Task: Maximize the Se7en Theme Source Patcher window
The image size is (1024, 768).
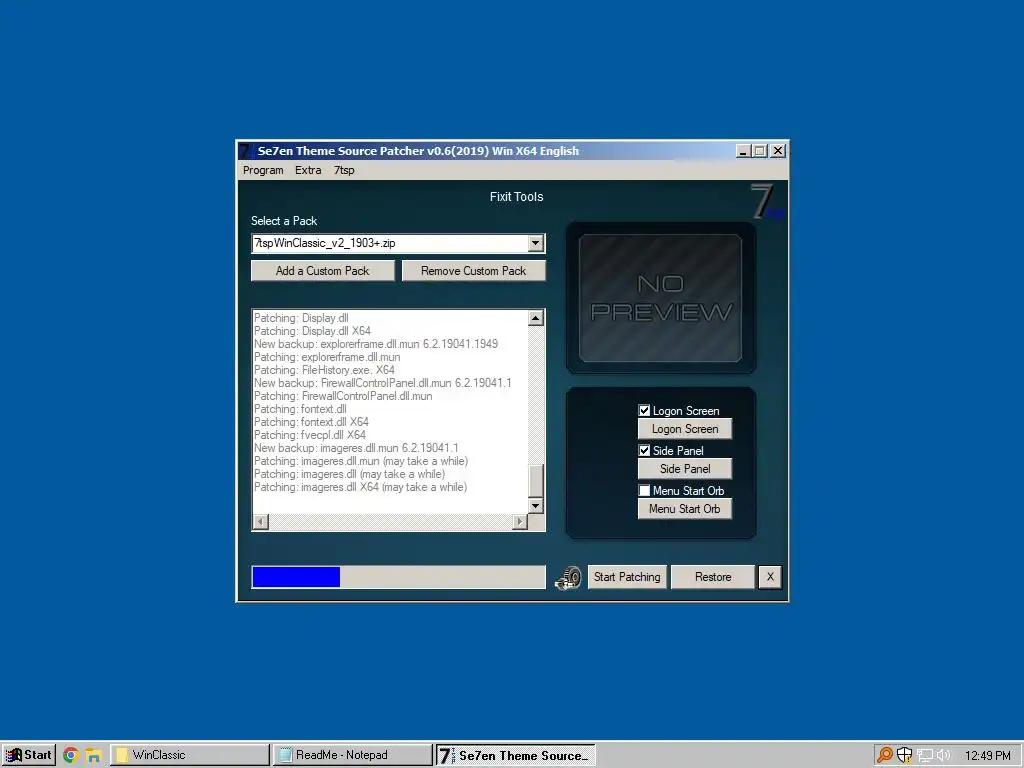Action: click(760, 151)
